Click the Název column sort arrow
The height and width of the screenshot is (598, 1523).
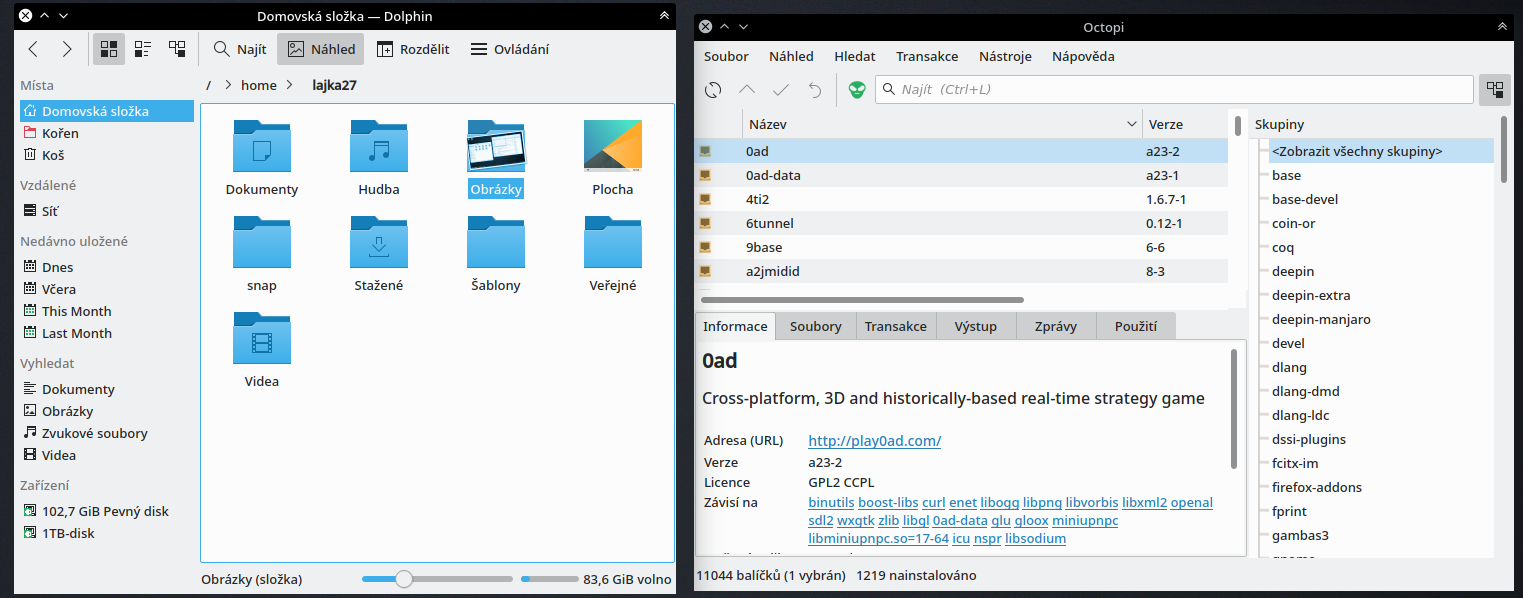click(1132, 125)
